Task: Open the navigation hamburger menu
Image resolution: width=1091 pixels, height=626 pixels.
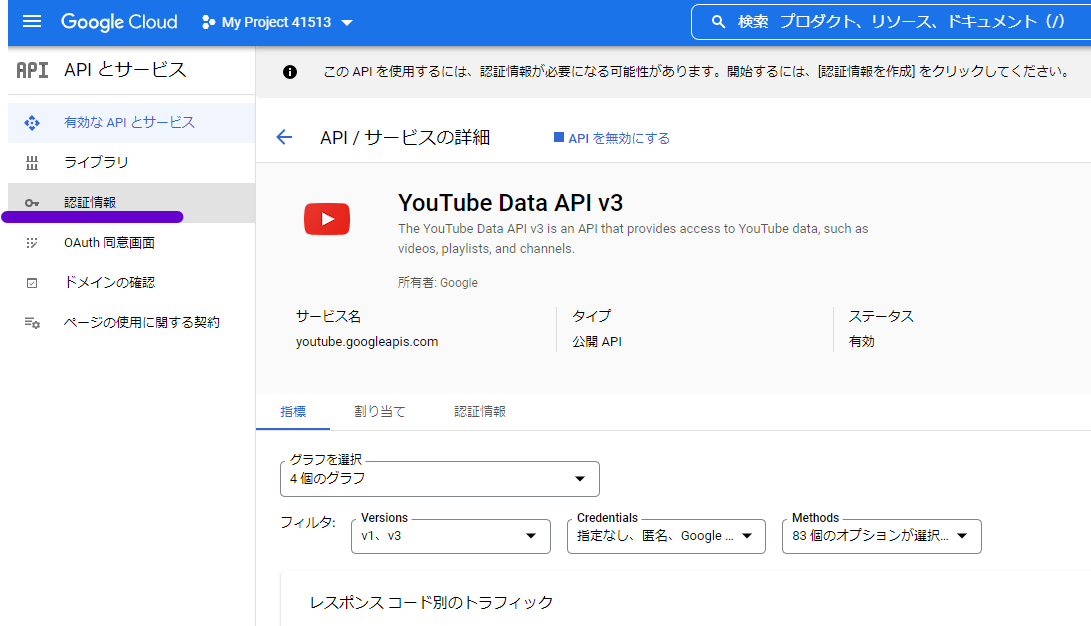Action: pyautogui.click(x=31, y=21)
